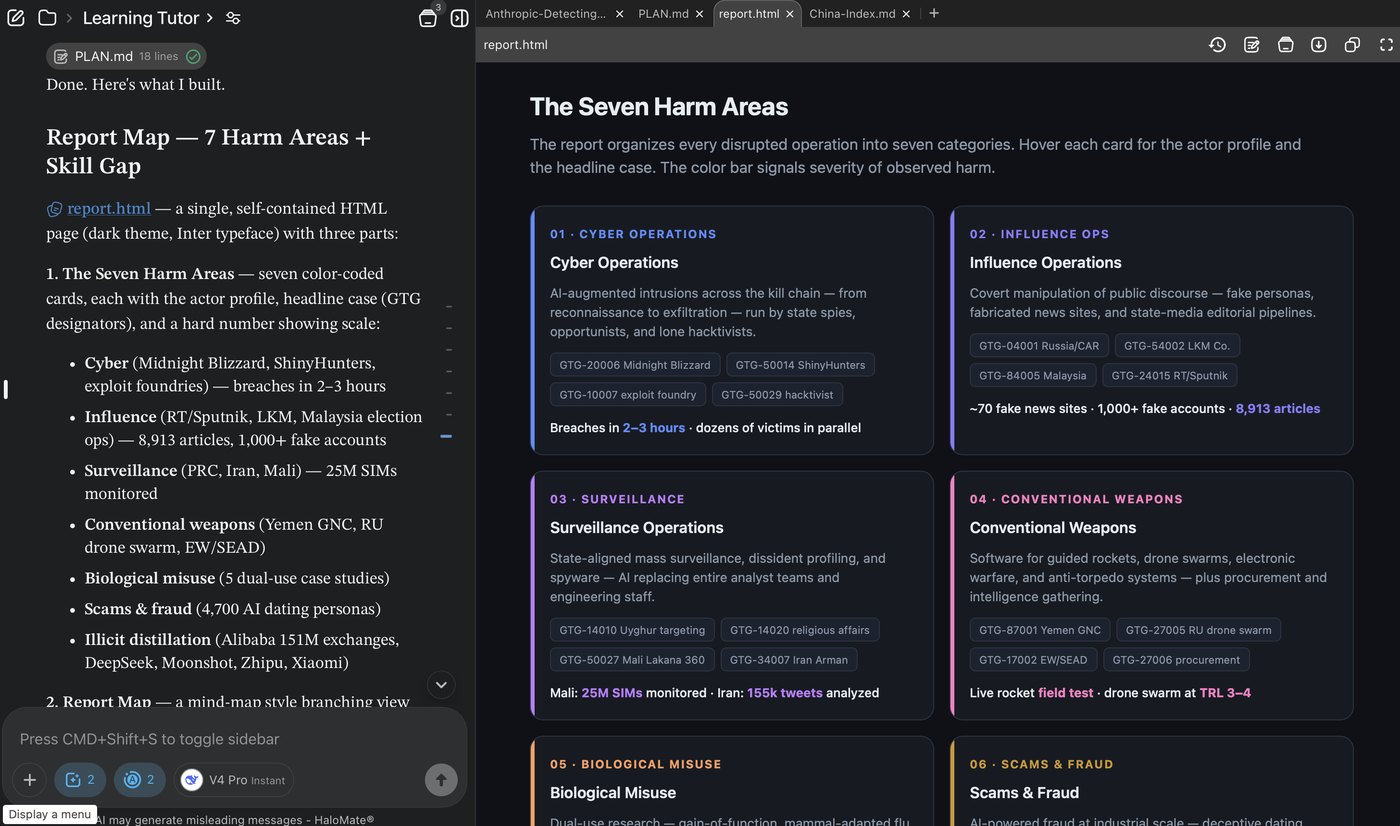Click the Cyber Operations card heading
This screenshot has width=1400, height=826.
click(614, 263)
